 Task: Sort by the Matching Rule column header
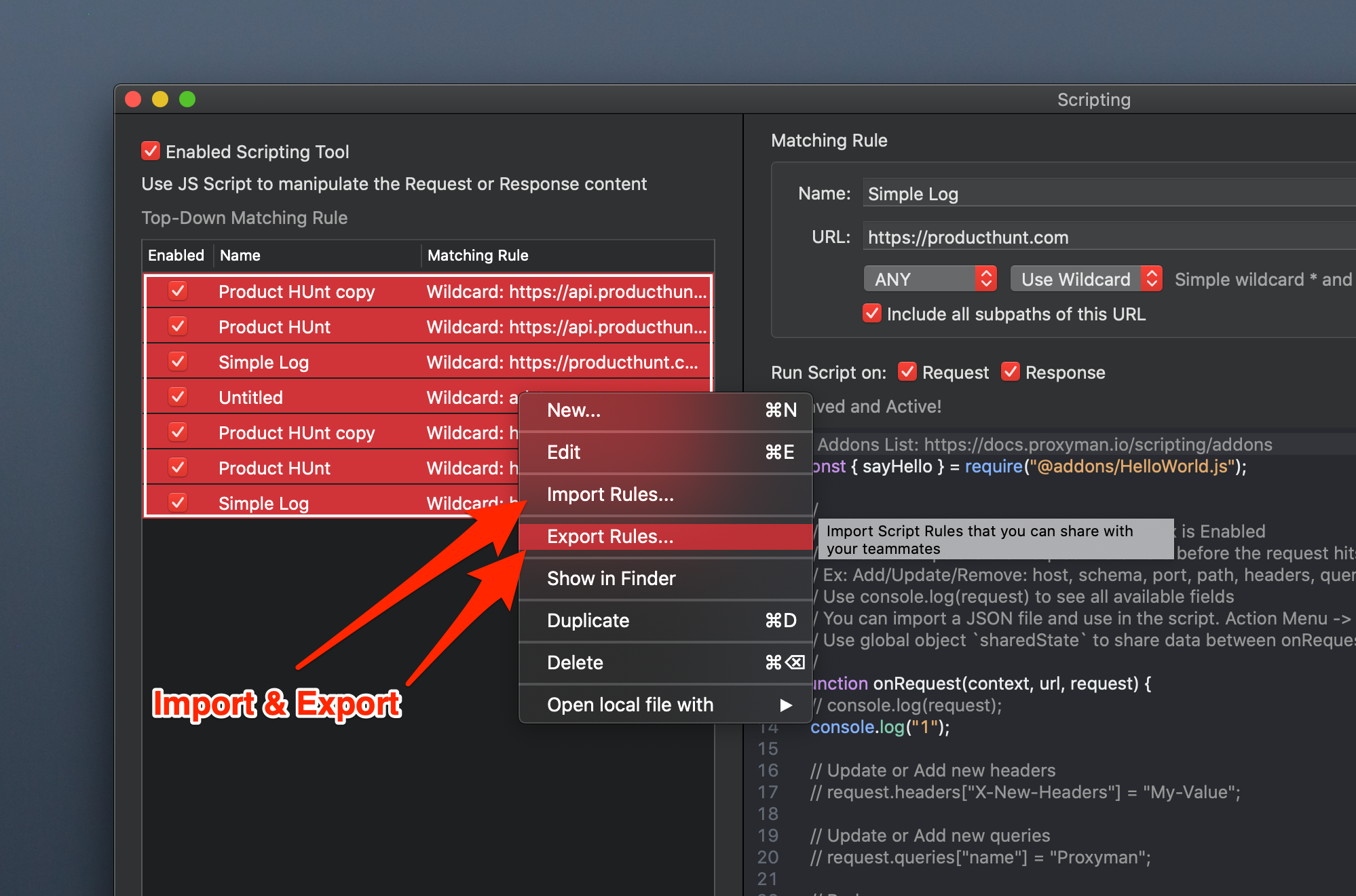478,256
